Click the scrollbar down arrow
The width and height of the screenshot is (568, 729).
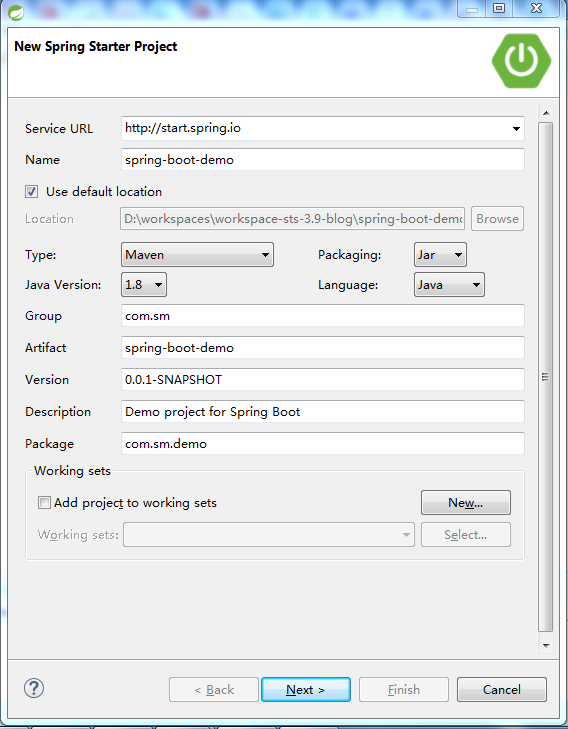pyautogui.click(x=546, y=645)
